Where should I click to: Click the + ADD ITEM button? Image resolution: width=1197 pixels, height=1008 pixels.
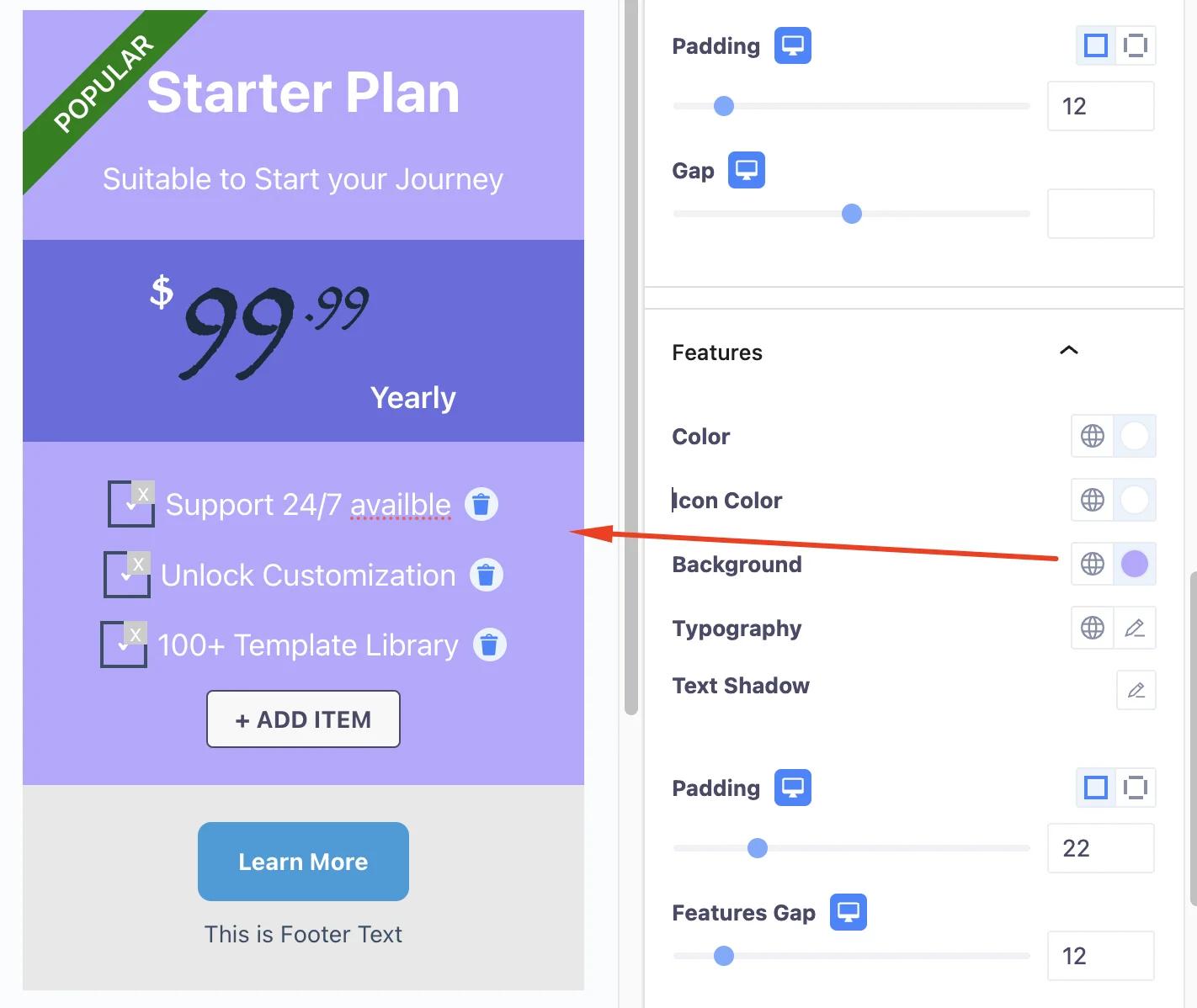coord(303,719)
